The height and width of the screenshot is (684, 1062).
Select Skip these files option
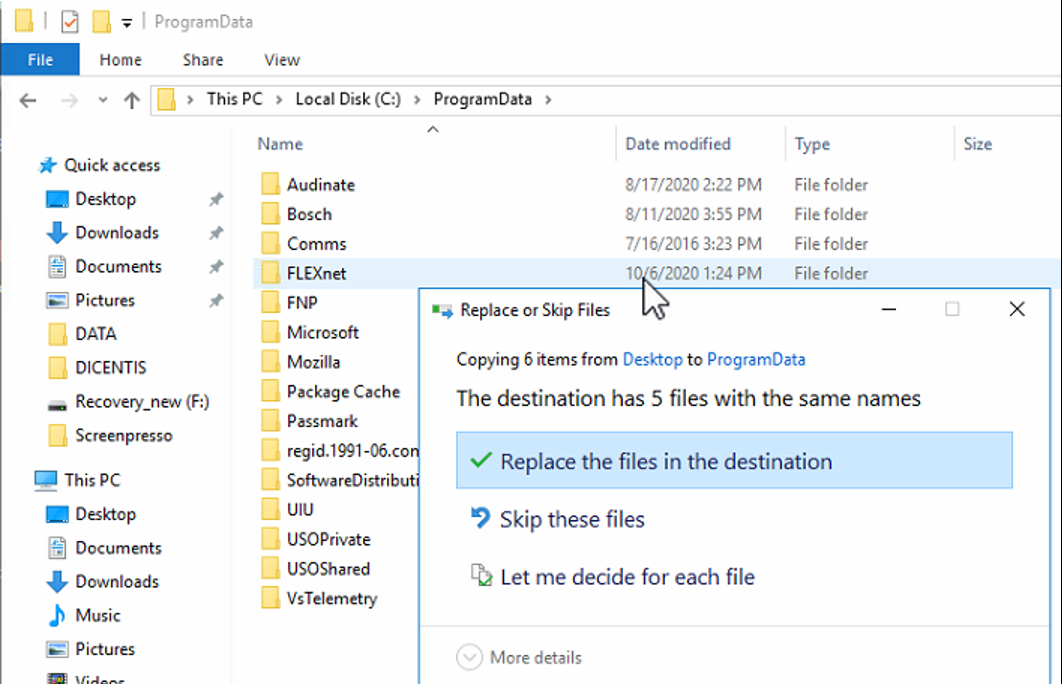[572, 519]
